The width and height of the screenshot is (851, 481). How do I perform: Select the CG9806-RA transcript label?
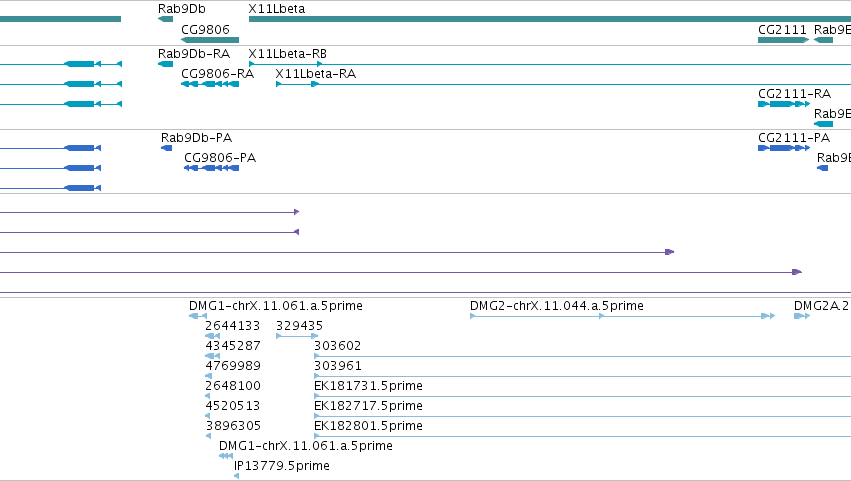[x=217, y=74]
